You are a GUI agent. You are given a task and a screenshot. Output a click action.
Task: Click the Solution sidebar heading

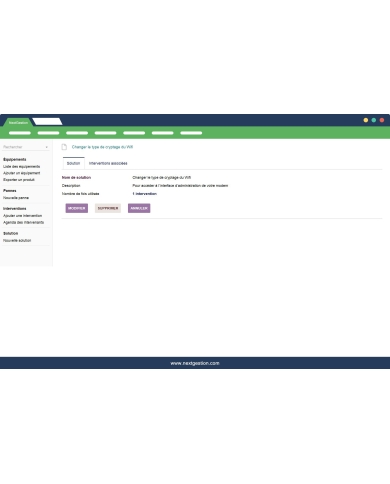tap(11, 233)
